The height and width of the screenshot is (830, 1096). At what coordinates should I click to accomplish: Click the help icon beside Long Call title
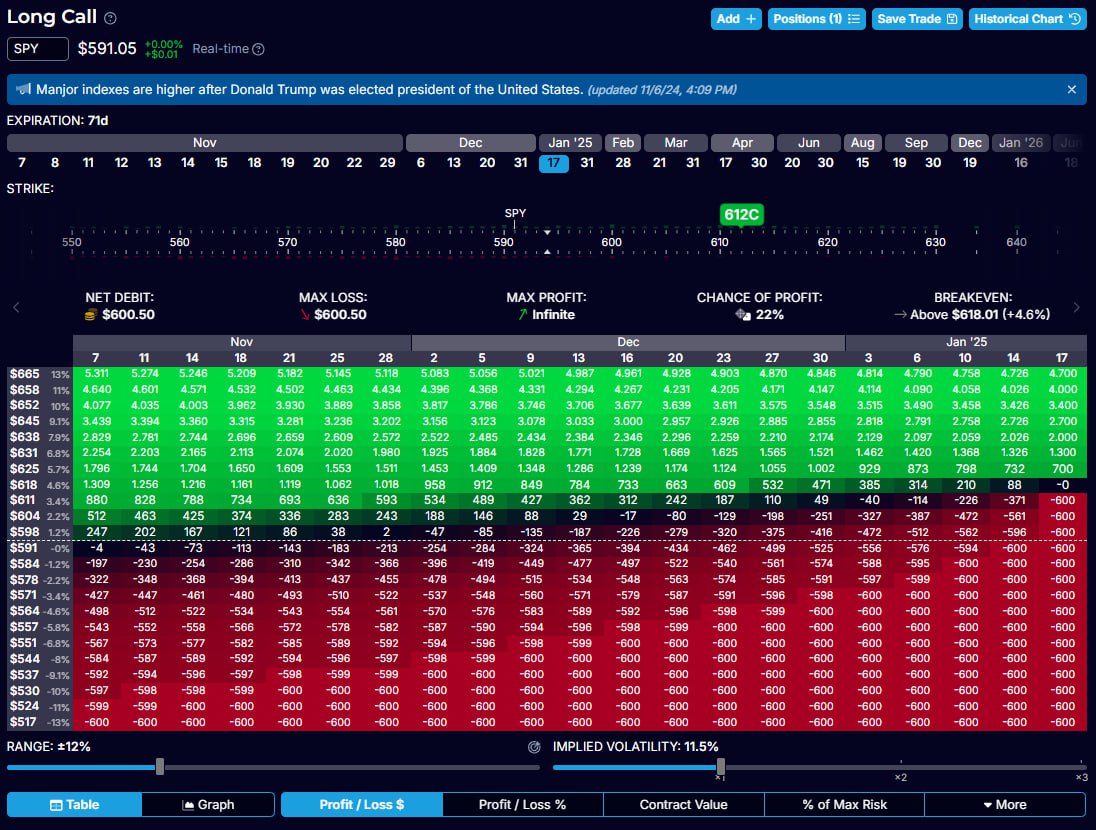click(110, 18)
